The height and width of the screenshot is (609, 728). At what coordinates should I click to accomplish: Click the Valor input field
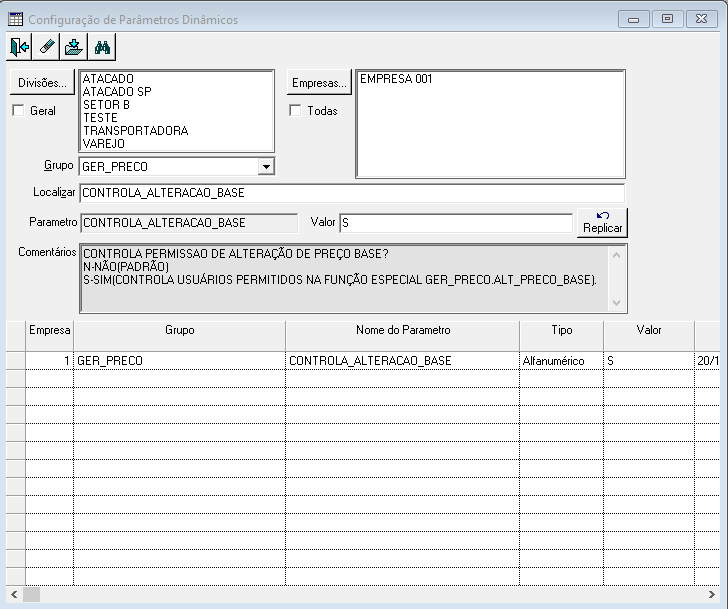pos(456,223)
